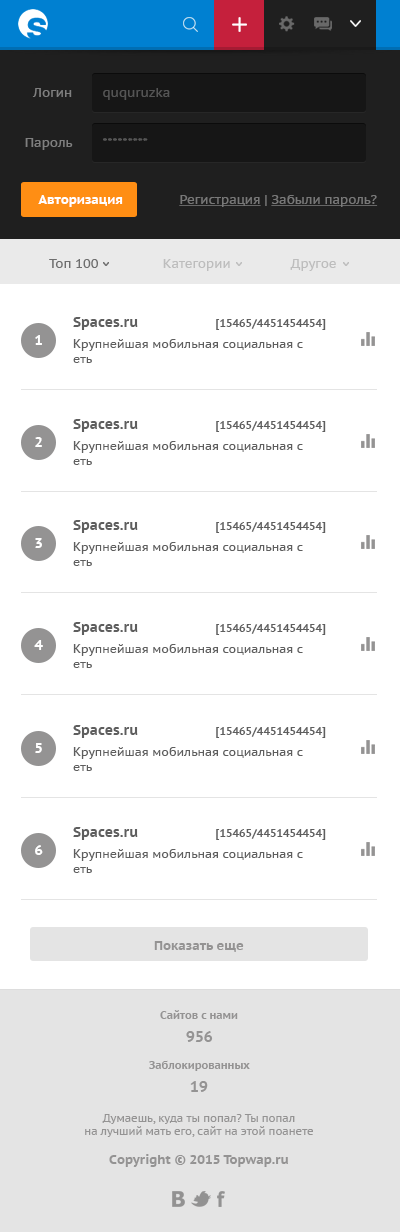View statistics icon for site ranked 1
This screenshot has height=1232, width=400.
coord(368,339)
